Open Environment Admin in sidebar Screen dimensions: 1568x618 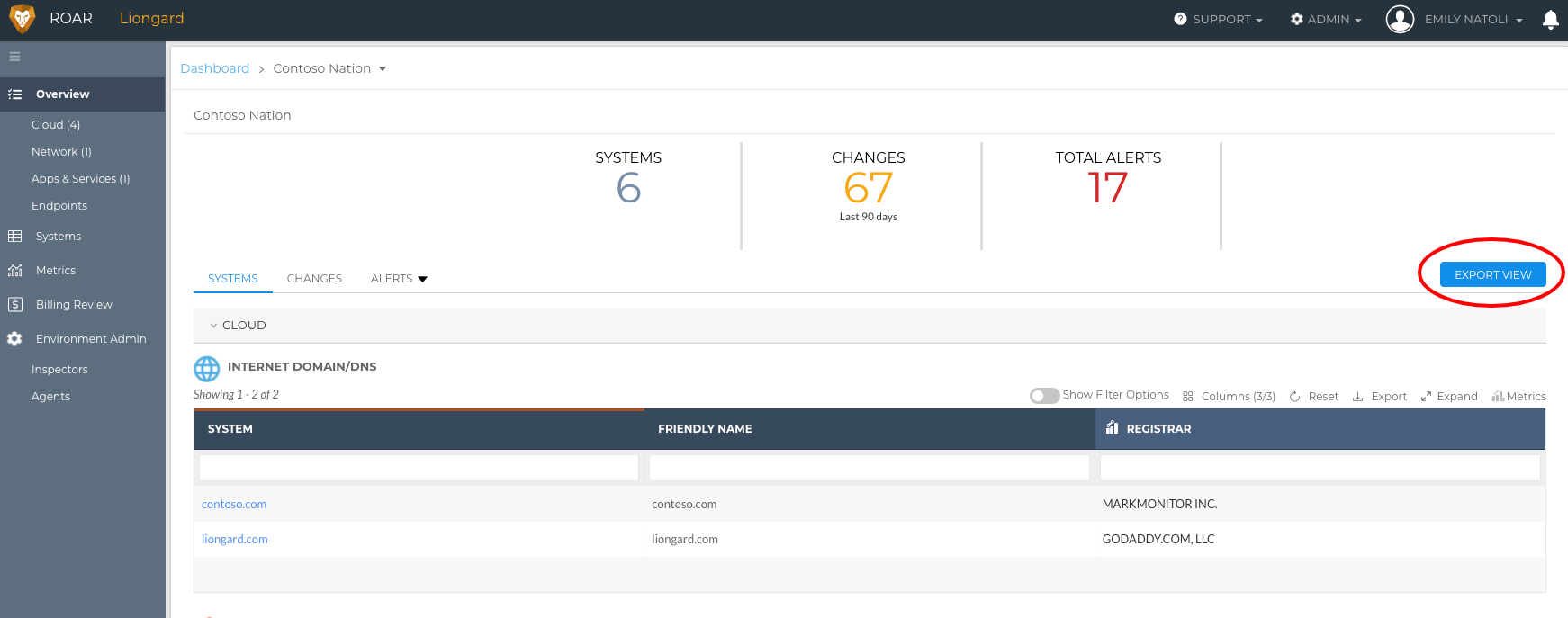(91, 339)
